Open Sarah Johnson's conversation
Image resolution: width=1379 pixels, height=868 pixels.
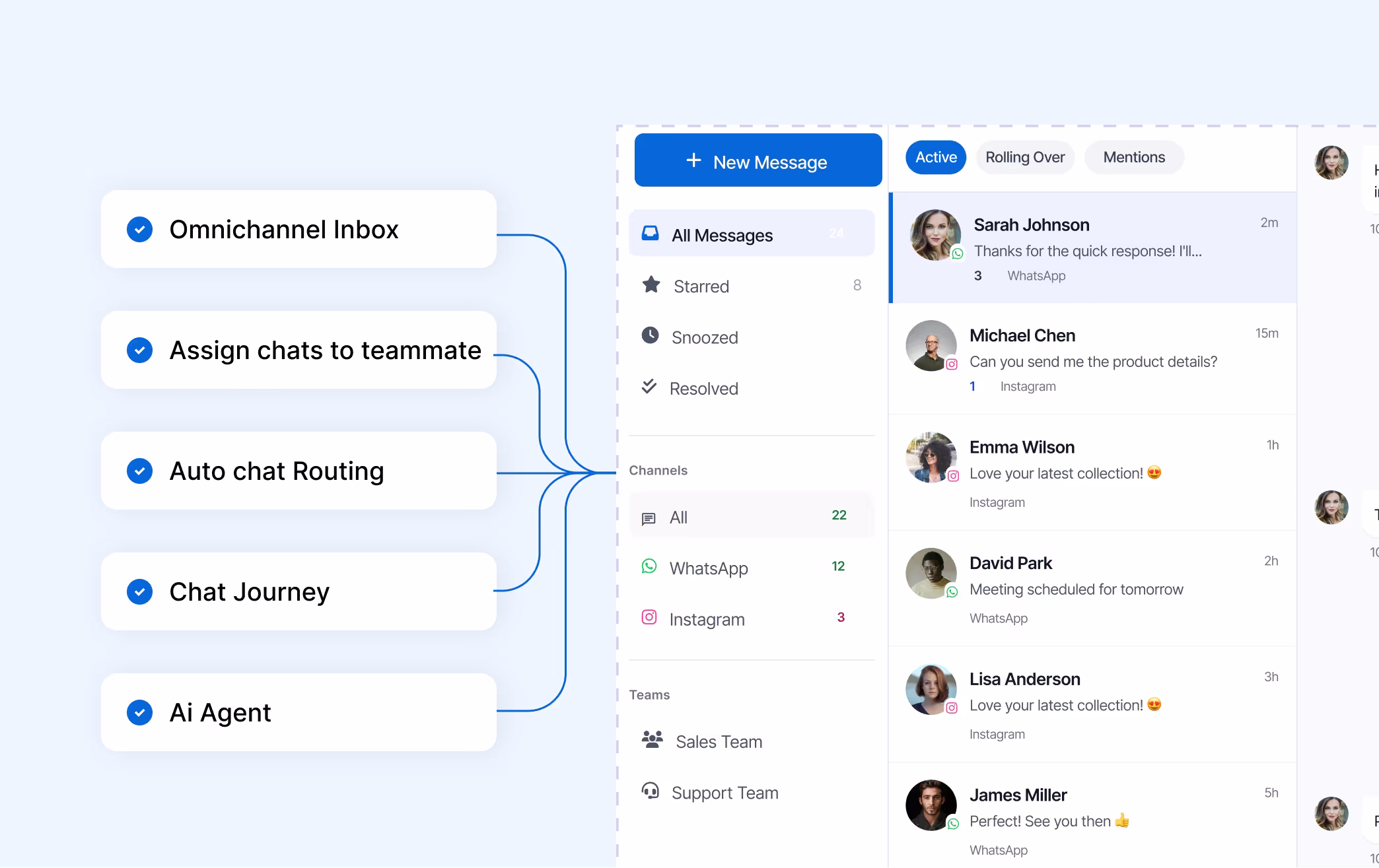coord(1093,248)
